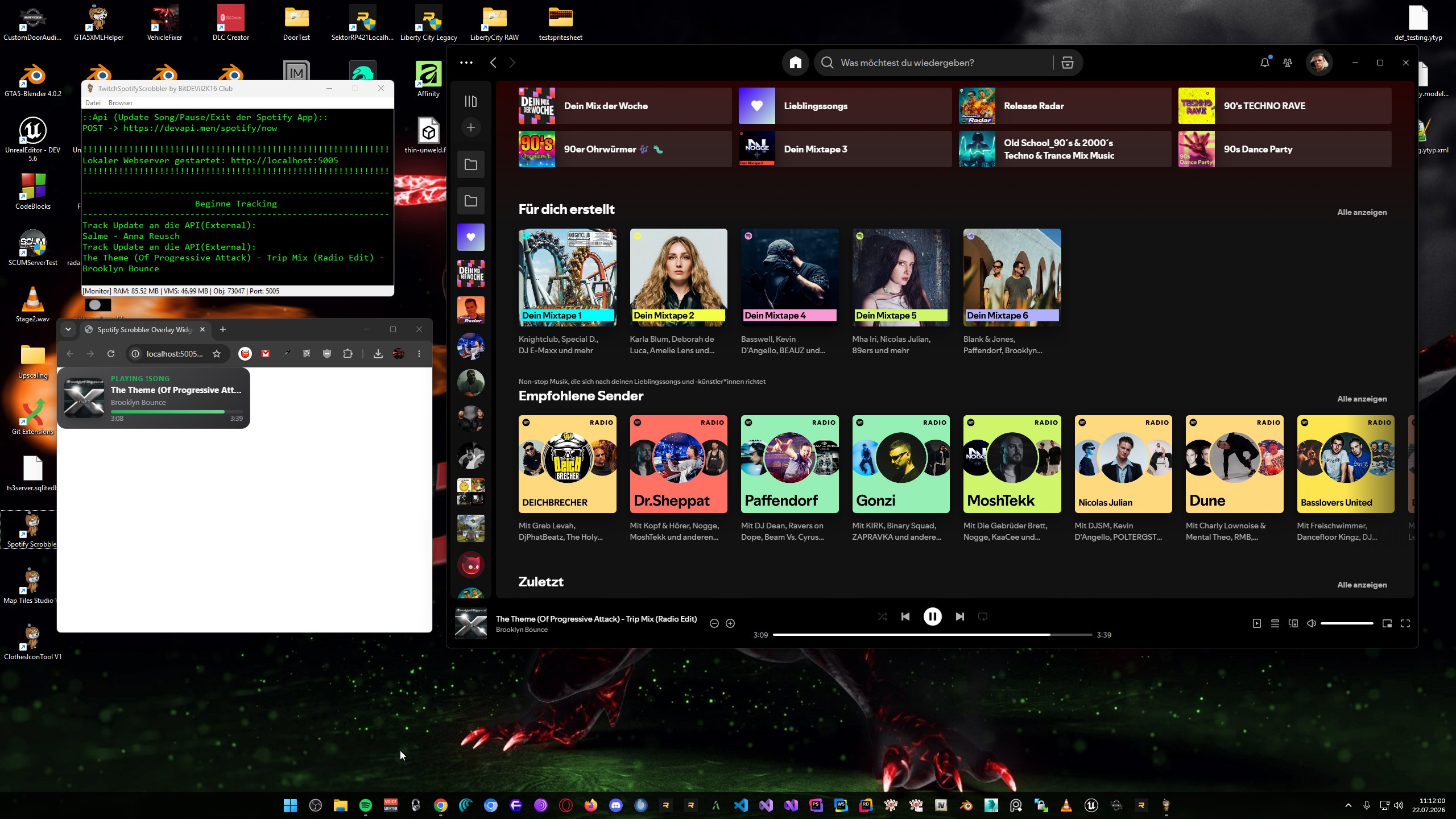Open Datei menu in TwitchSpotifyScrobbler
Viewport: 1456px width, 819px height.
[x=93, y=103]
